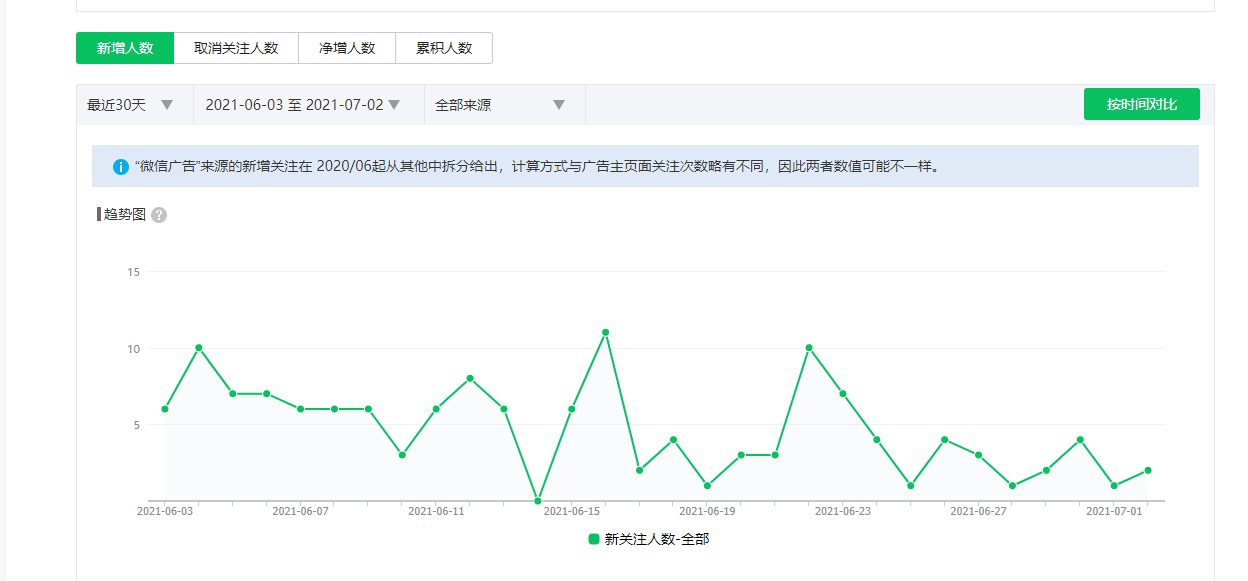Image resolution: width=1248 pixels, height=581 pixels.
Task: Click the blue info icon in notice
Action: pyautogui.click(x=120, y=167)
